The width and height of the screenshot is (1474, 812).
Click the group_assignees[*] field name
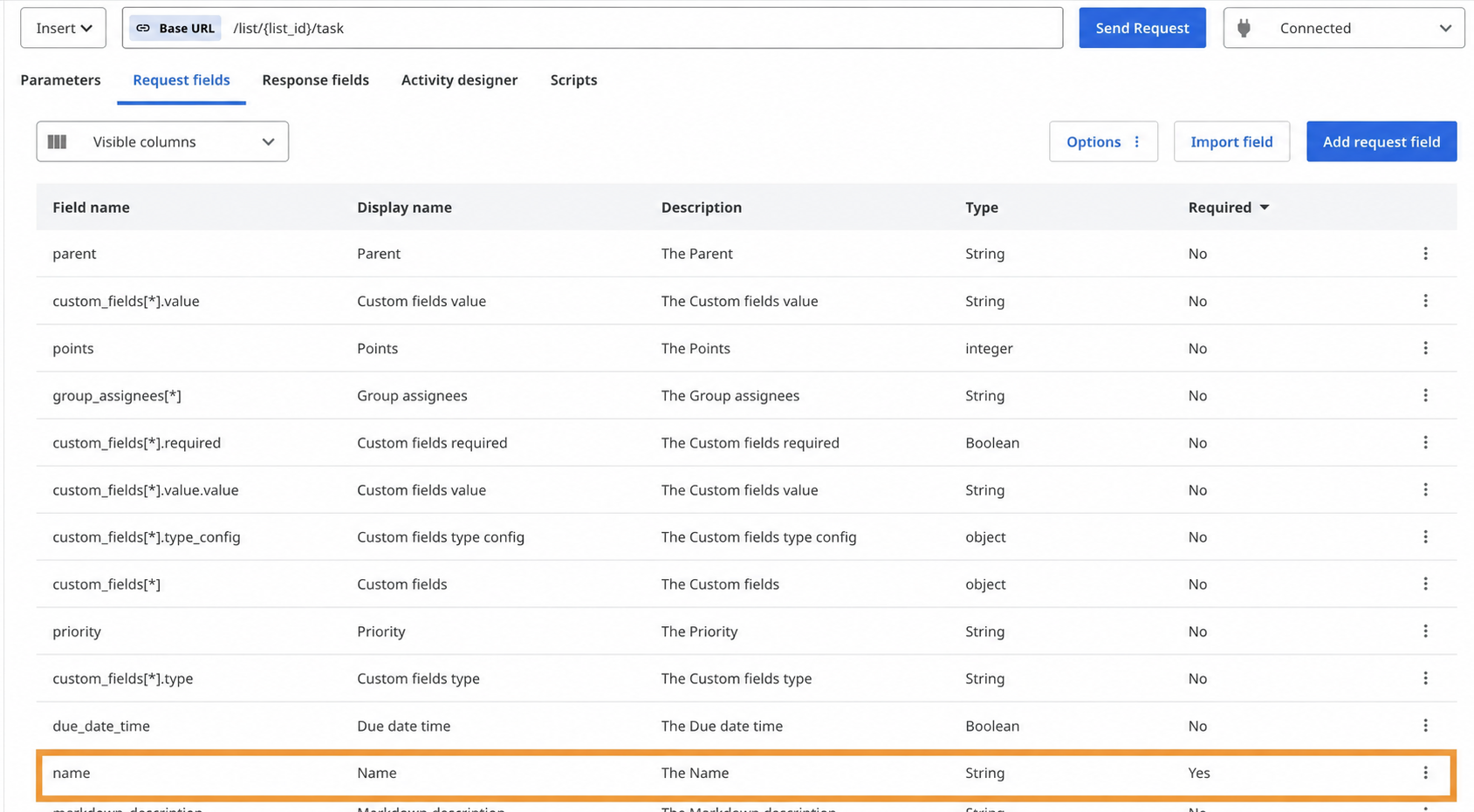(x=117, y=395)
